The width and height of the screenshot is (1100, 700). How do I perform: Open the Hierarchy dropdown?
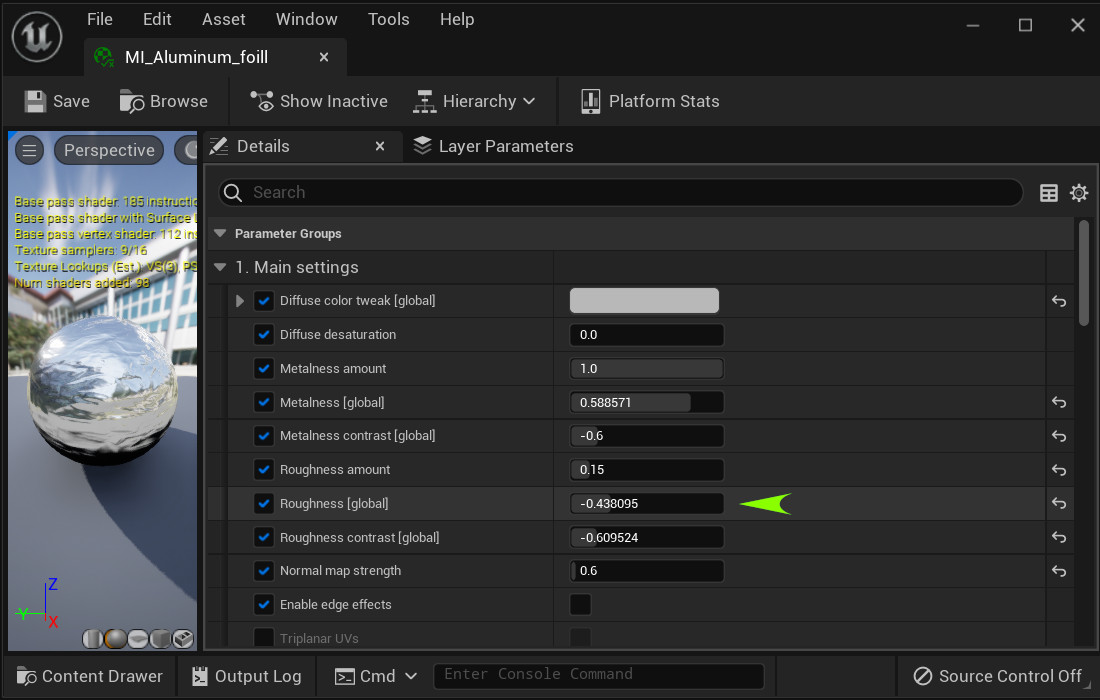(475, 101)
